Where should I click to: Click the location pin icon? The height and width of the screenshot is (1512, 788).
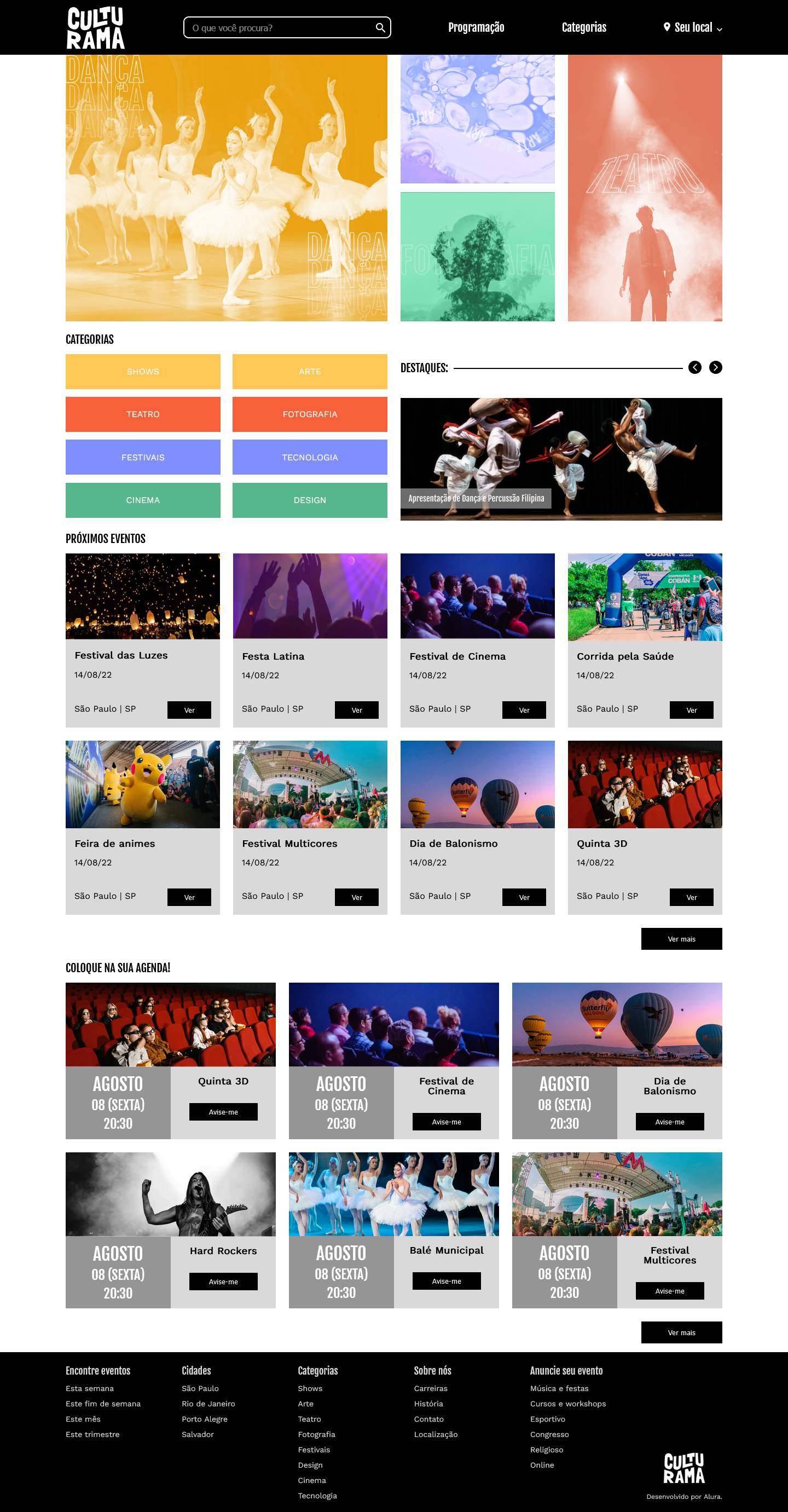[667, 27]
